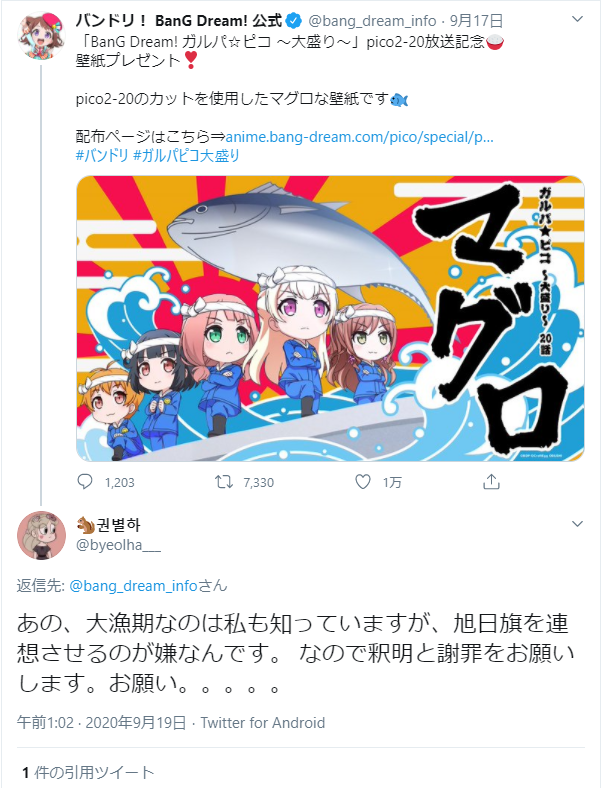Open the byeolha user avatar
Viewport: 602px width, 788px height.
point(41,535)
